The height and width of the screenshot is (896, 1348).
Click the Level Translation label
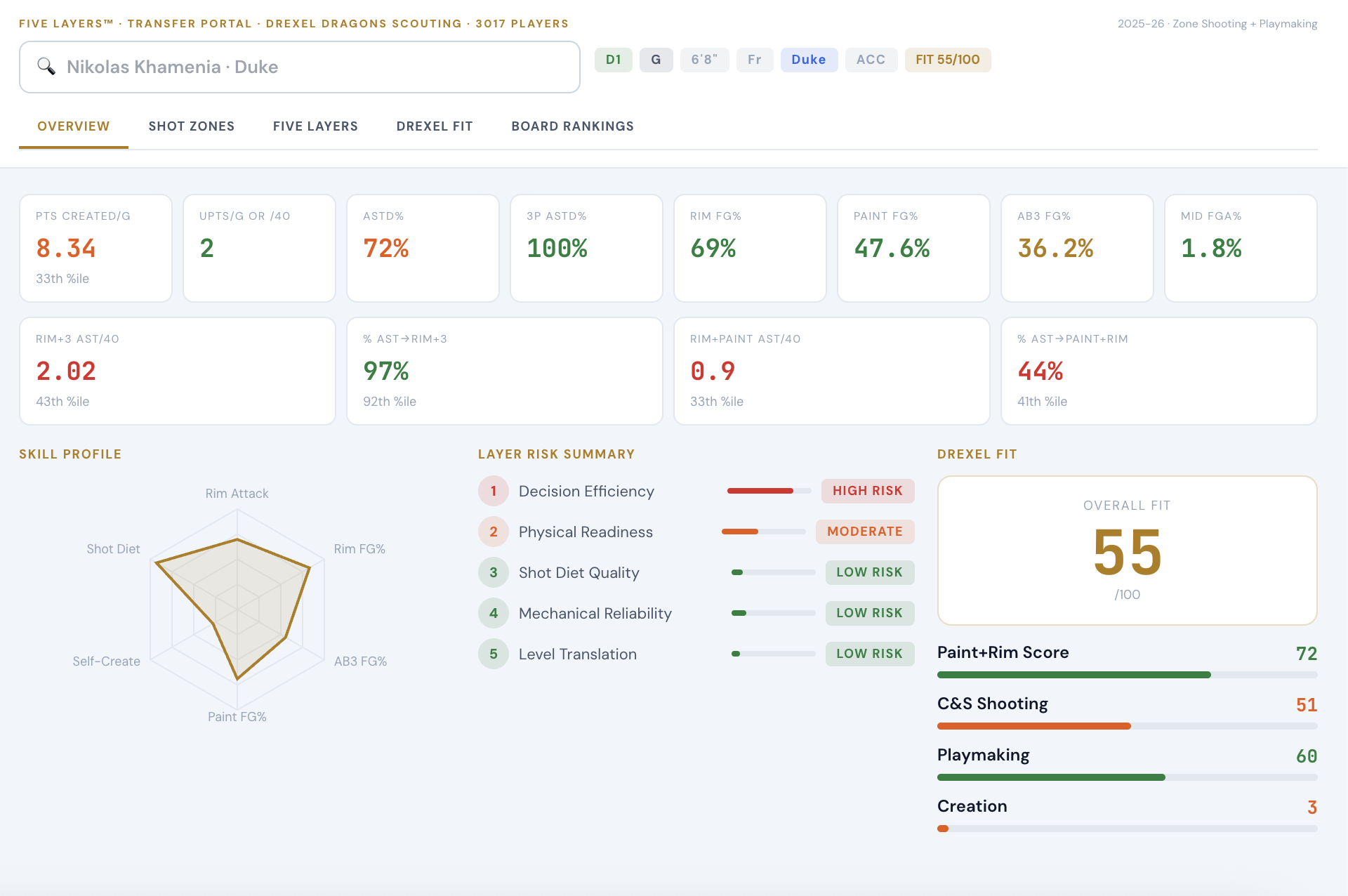(x=578, y=654)
